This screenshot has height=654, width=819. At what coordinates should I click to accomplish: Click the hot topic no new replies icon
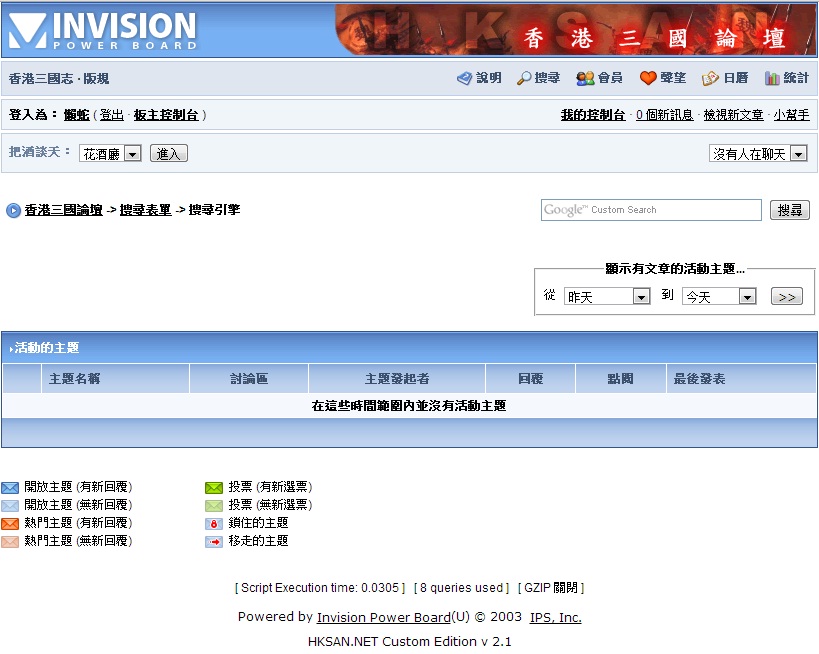[x=10, y=542]
